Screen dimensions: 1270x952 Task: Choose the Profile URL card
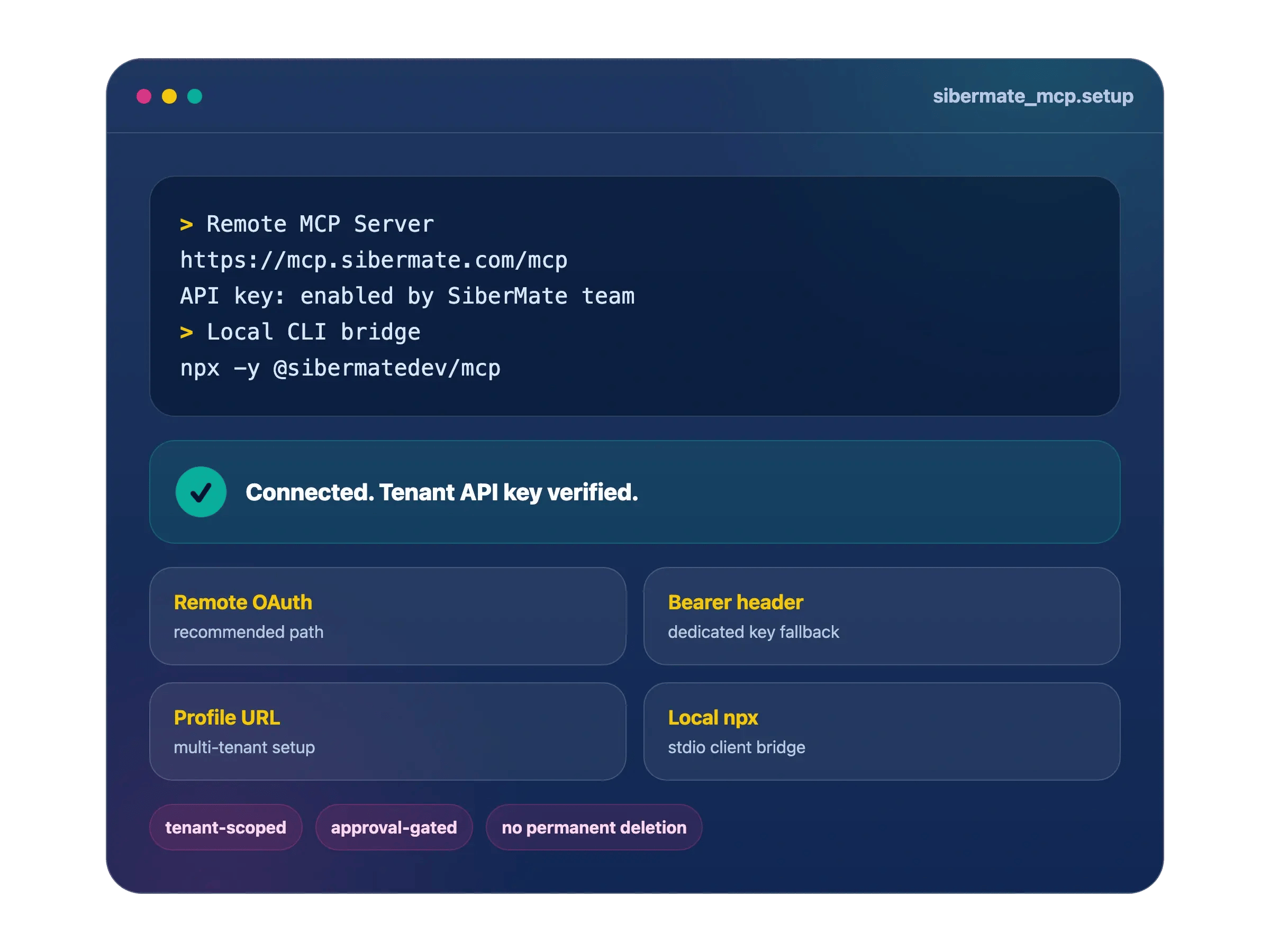pos(387,731)
